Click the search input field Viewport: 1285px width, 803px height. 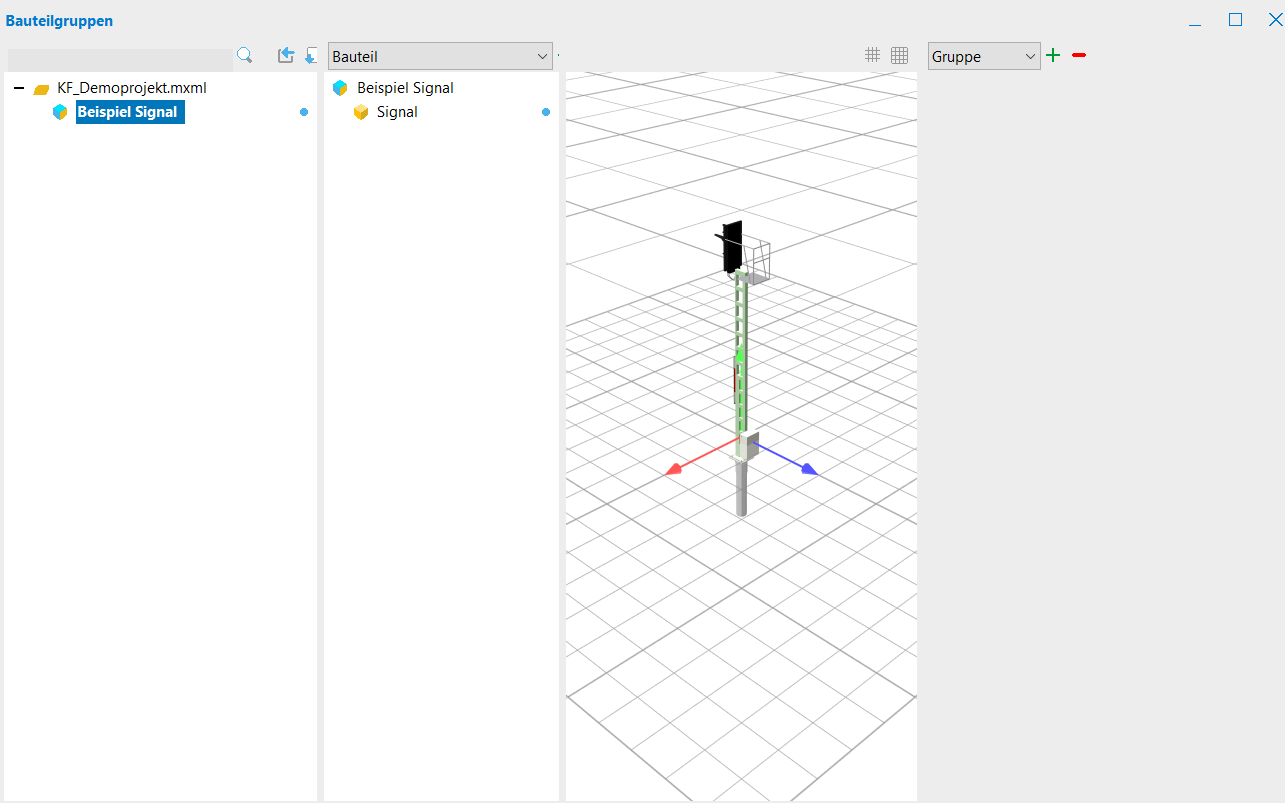119,59
